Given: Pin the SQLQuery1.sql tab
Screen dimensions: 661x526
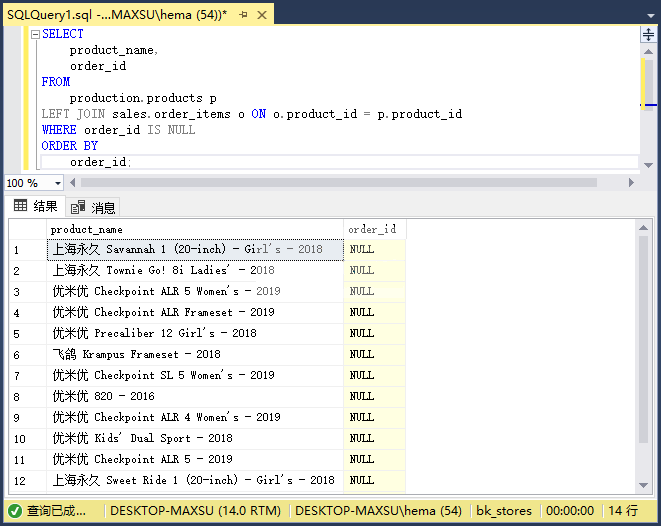Looking at the screenshot, I should tap(243, 15).
